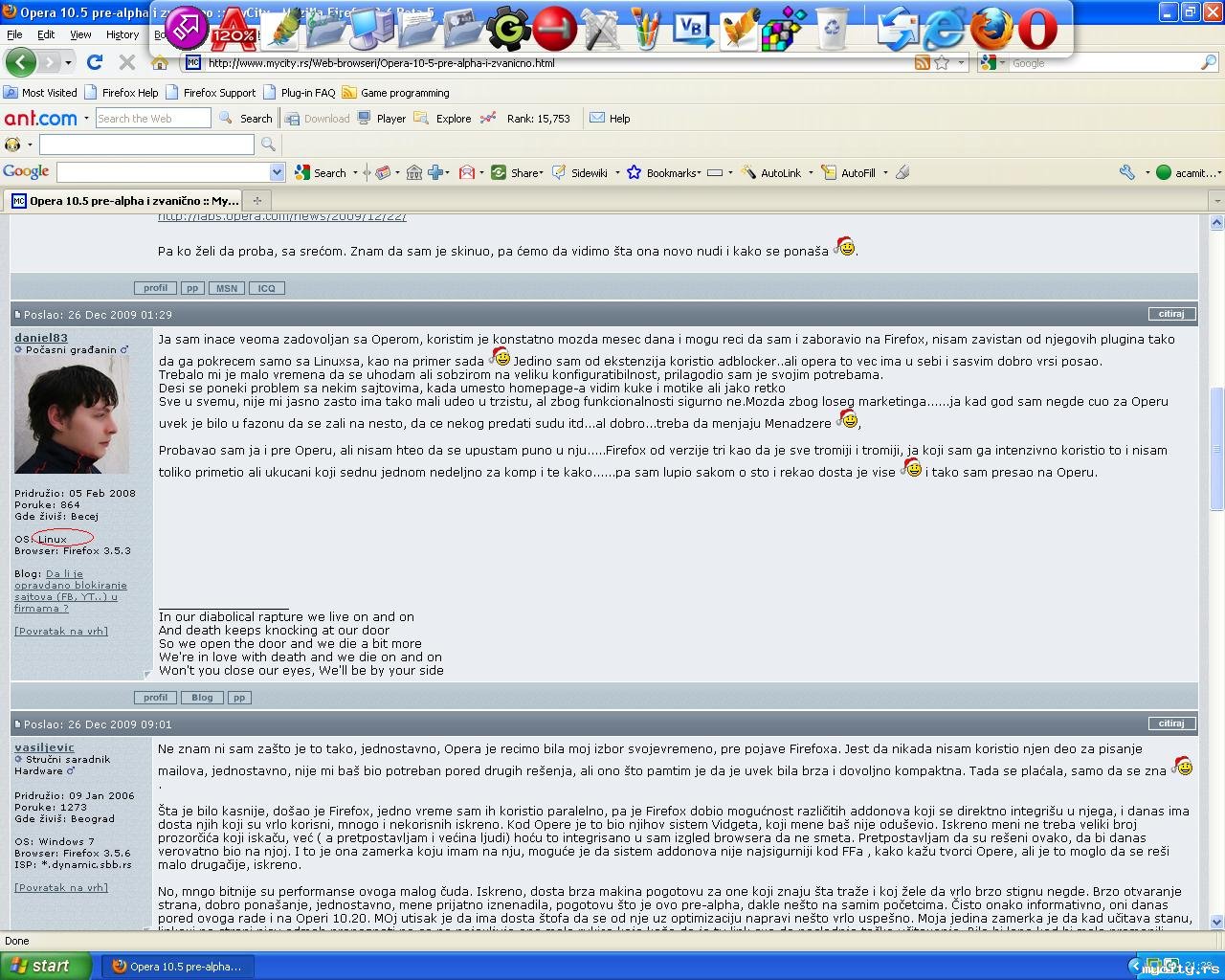Image resolution: width=1225 pixels, height=980 pixels.
Task: Open the Windows Start menu
Action: (45, 966)
